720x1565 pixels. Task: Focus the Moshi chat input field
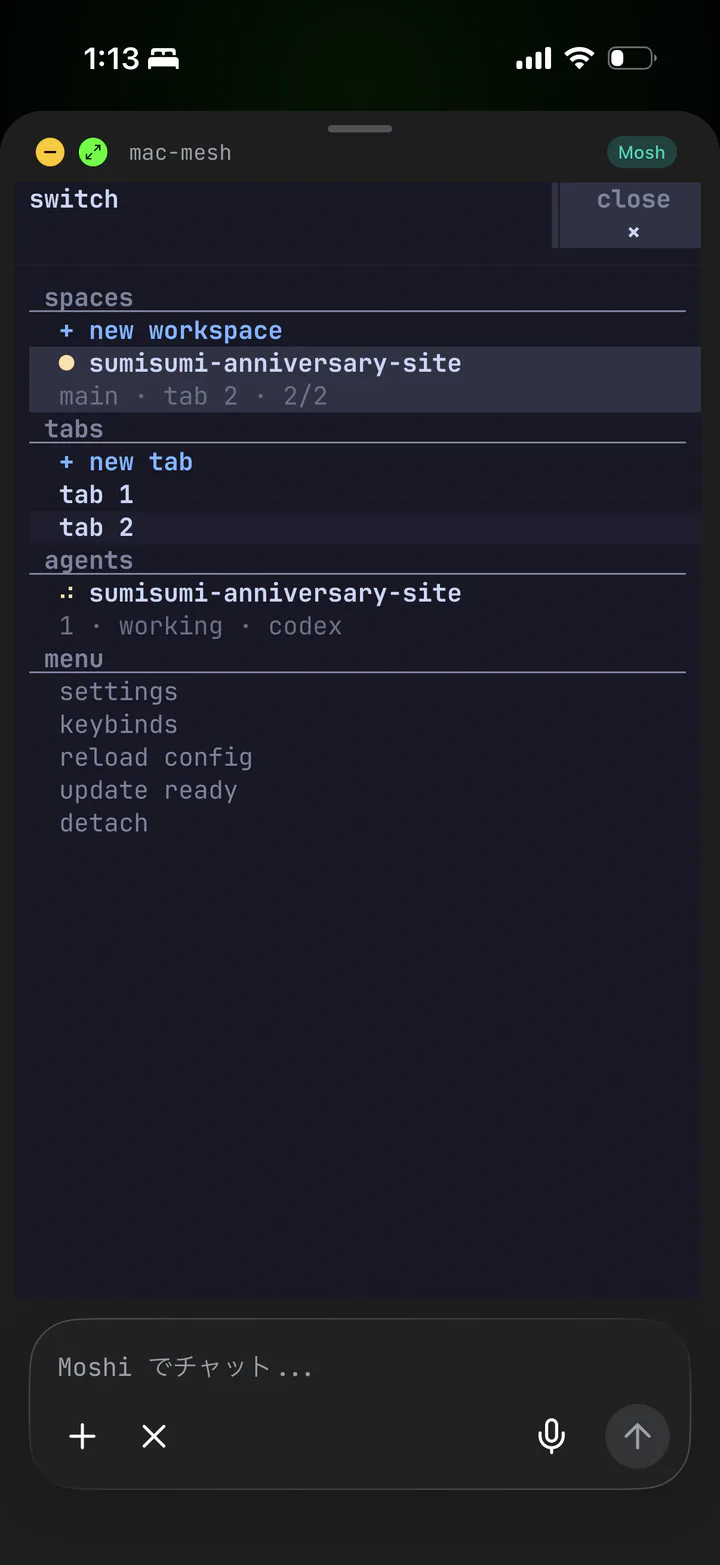360,1367
